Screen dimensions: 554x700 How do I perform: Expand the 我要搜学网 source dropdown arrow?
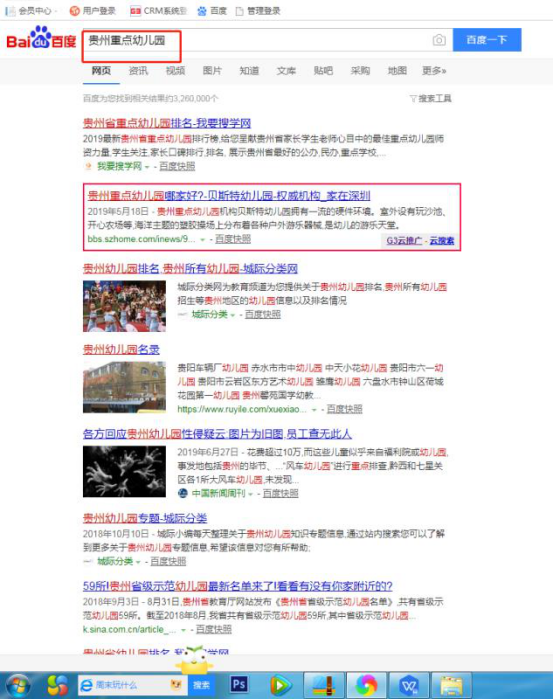147,167
